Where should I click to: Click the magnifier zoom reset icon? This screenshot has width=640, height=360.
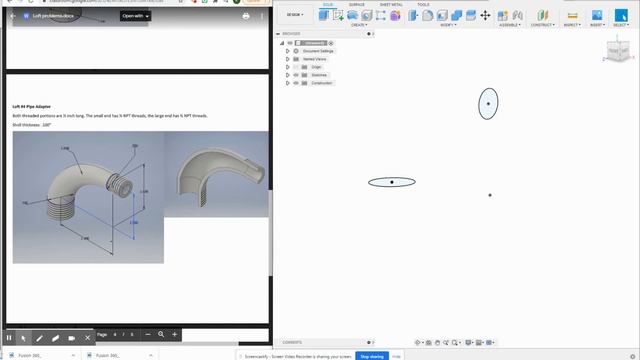[161, 334]
